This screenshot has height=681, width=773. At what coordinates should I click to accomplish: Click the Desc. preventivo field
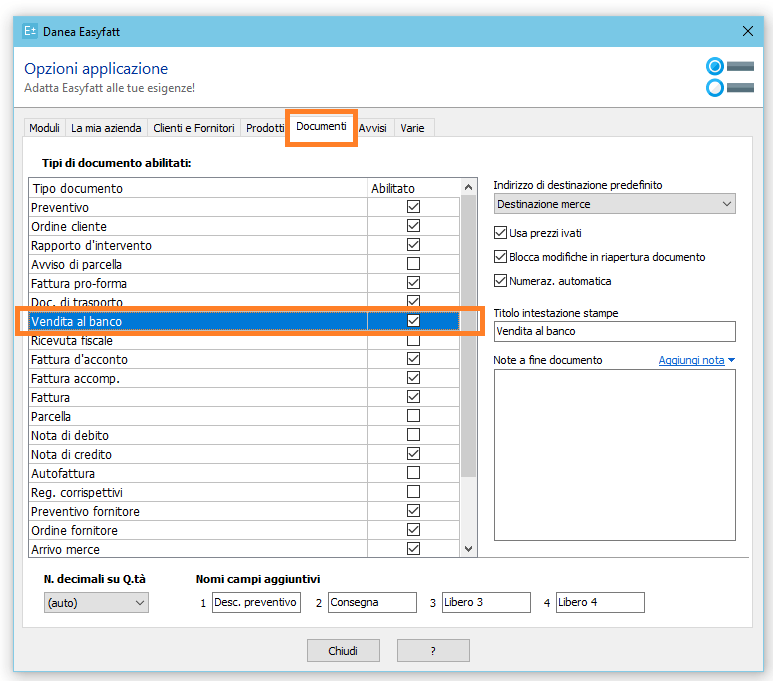[x=256, y=603]
